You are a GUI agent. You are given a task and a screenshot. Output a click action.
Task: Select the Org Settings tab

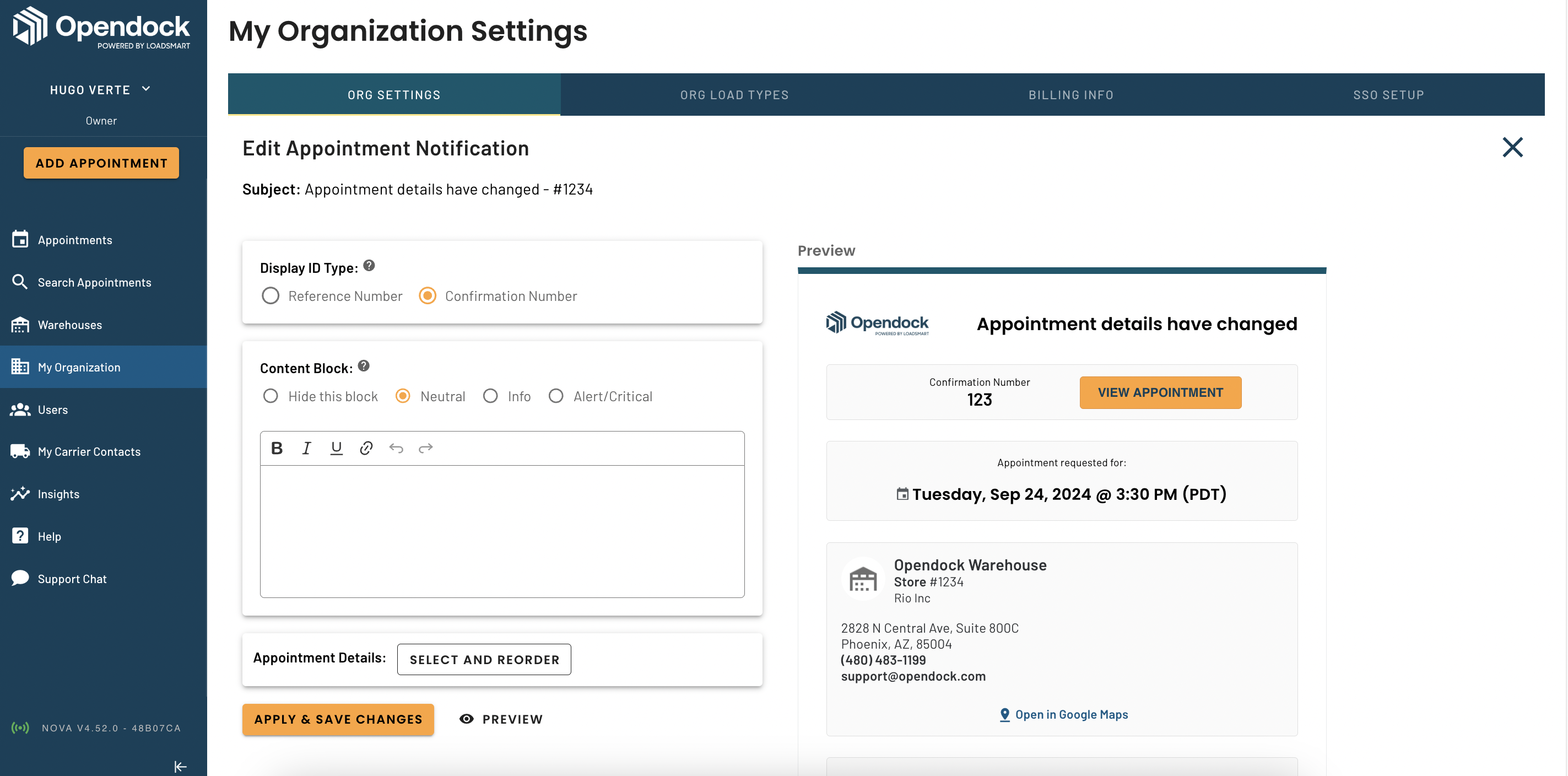[x=394, y=94]
